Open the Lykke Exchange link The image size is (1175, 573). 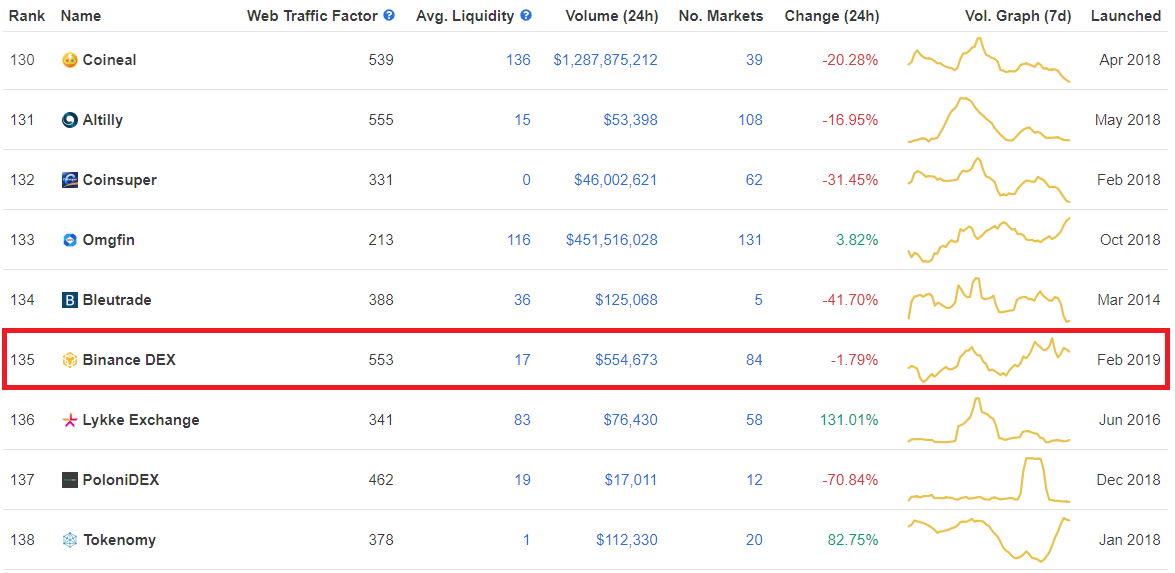[141, 420]
